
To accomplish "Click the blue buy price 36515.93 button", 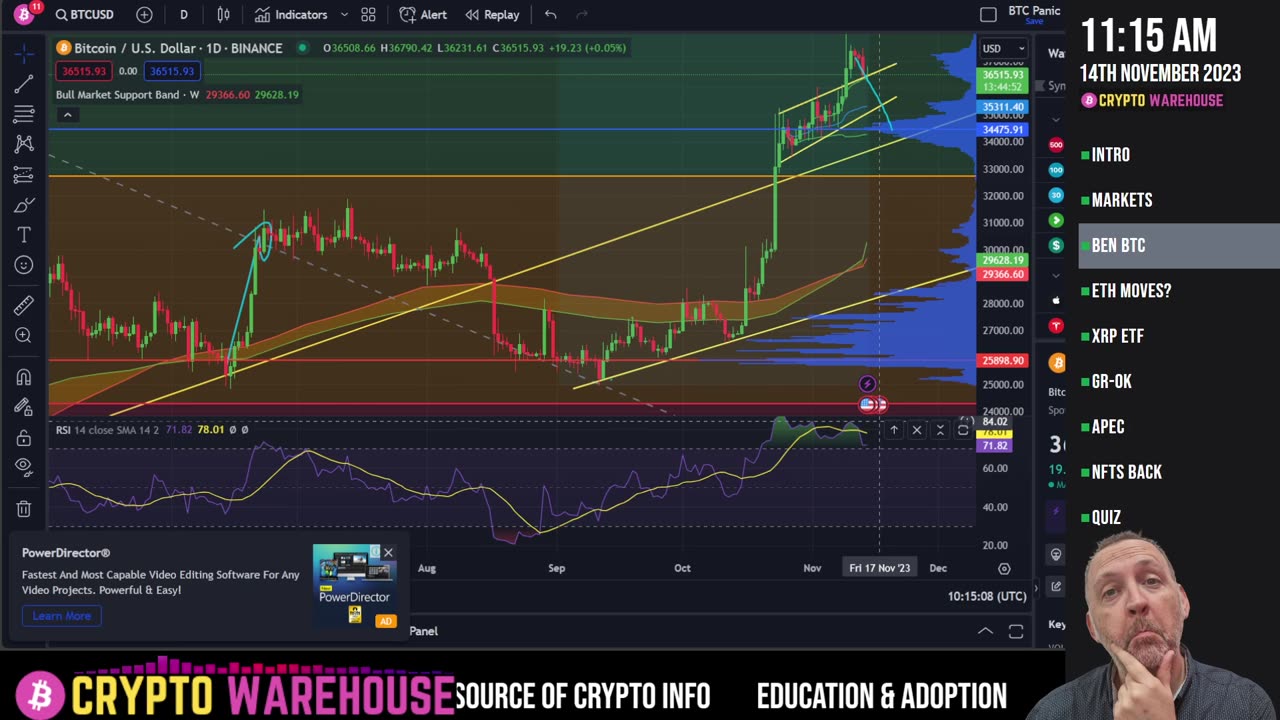I will click(172, 71).
